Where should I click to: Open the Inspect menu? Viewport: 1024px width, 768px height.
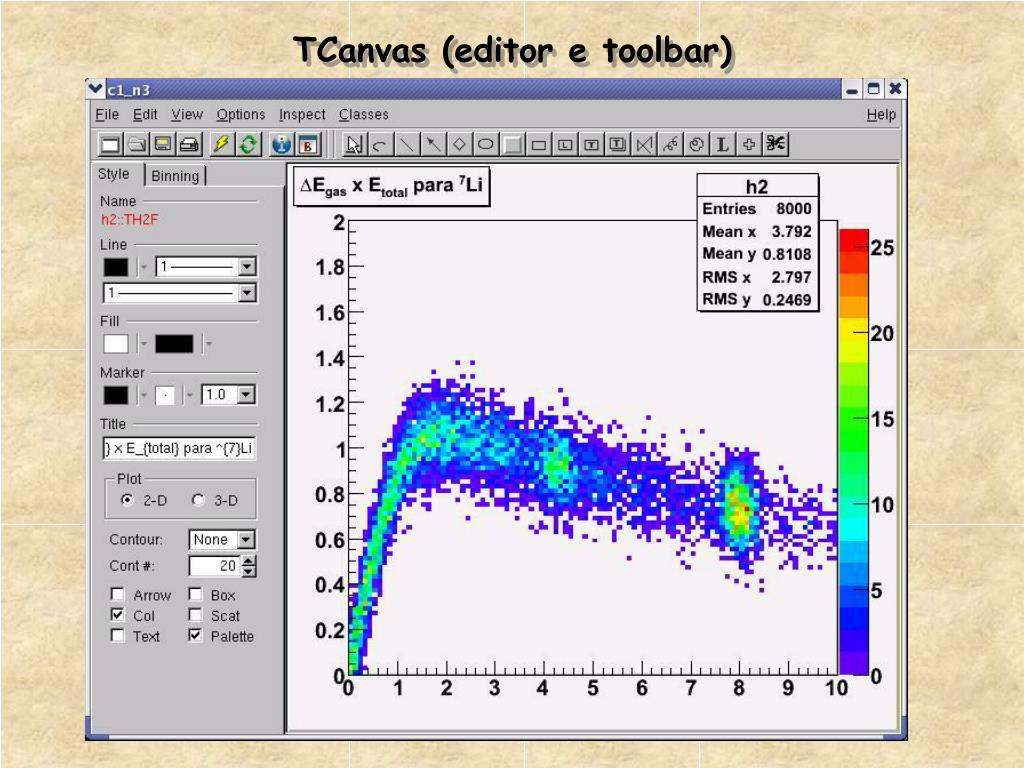coord(302,115)
